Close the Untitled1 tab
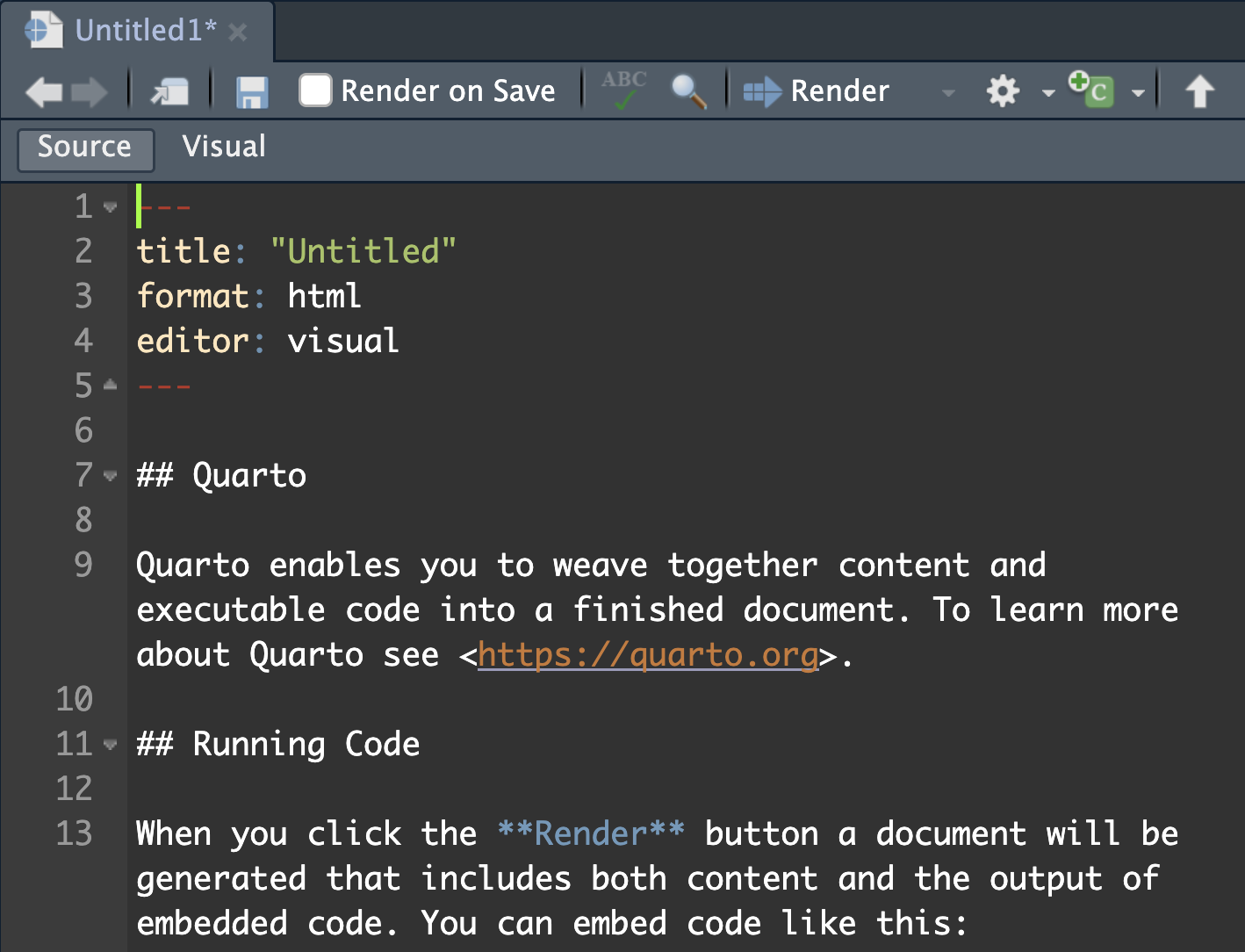Viewport: 1245px width, 952px height. [237, 32]
